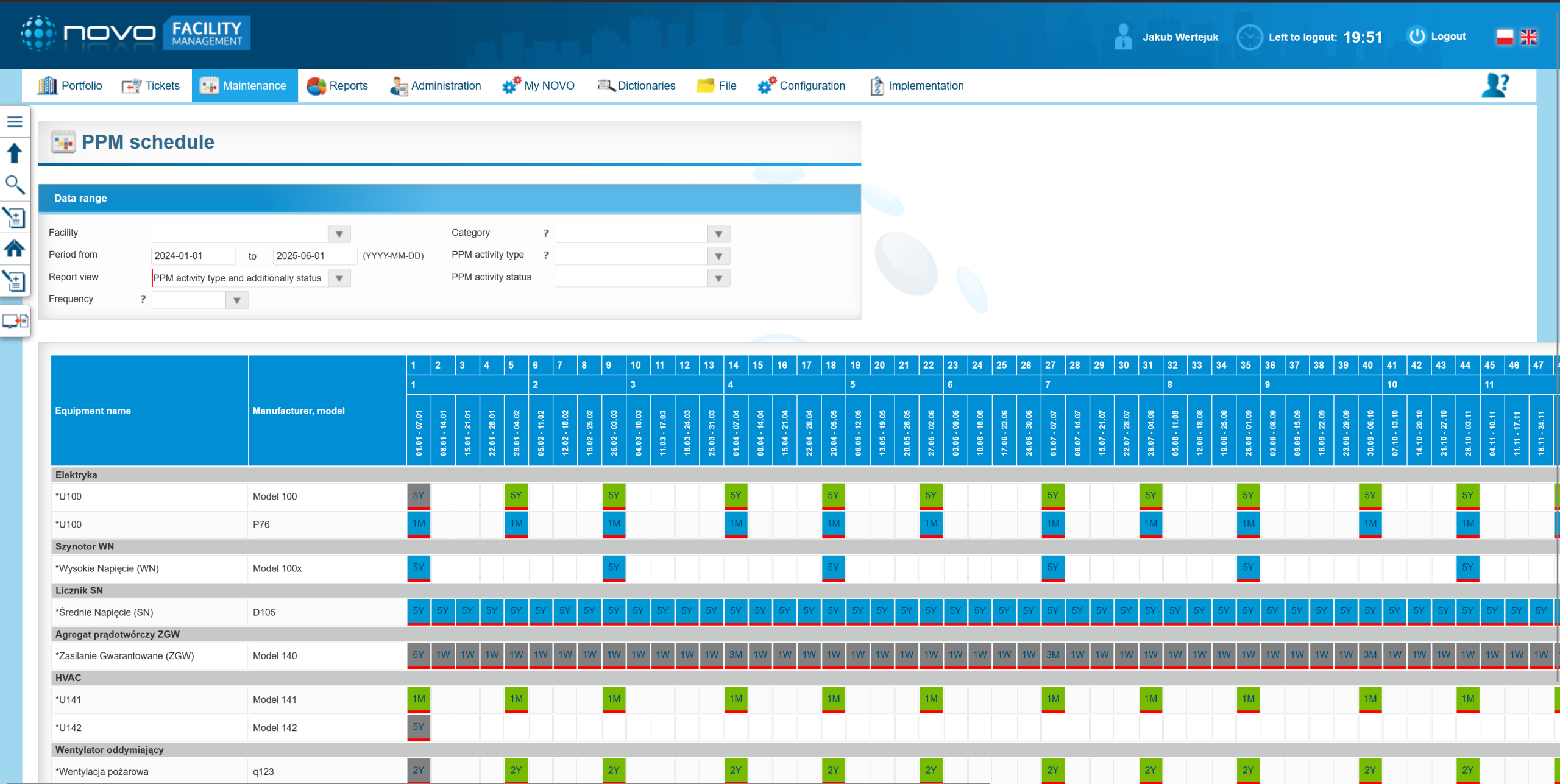Expand the Frequency dropdown

236,300
